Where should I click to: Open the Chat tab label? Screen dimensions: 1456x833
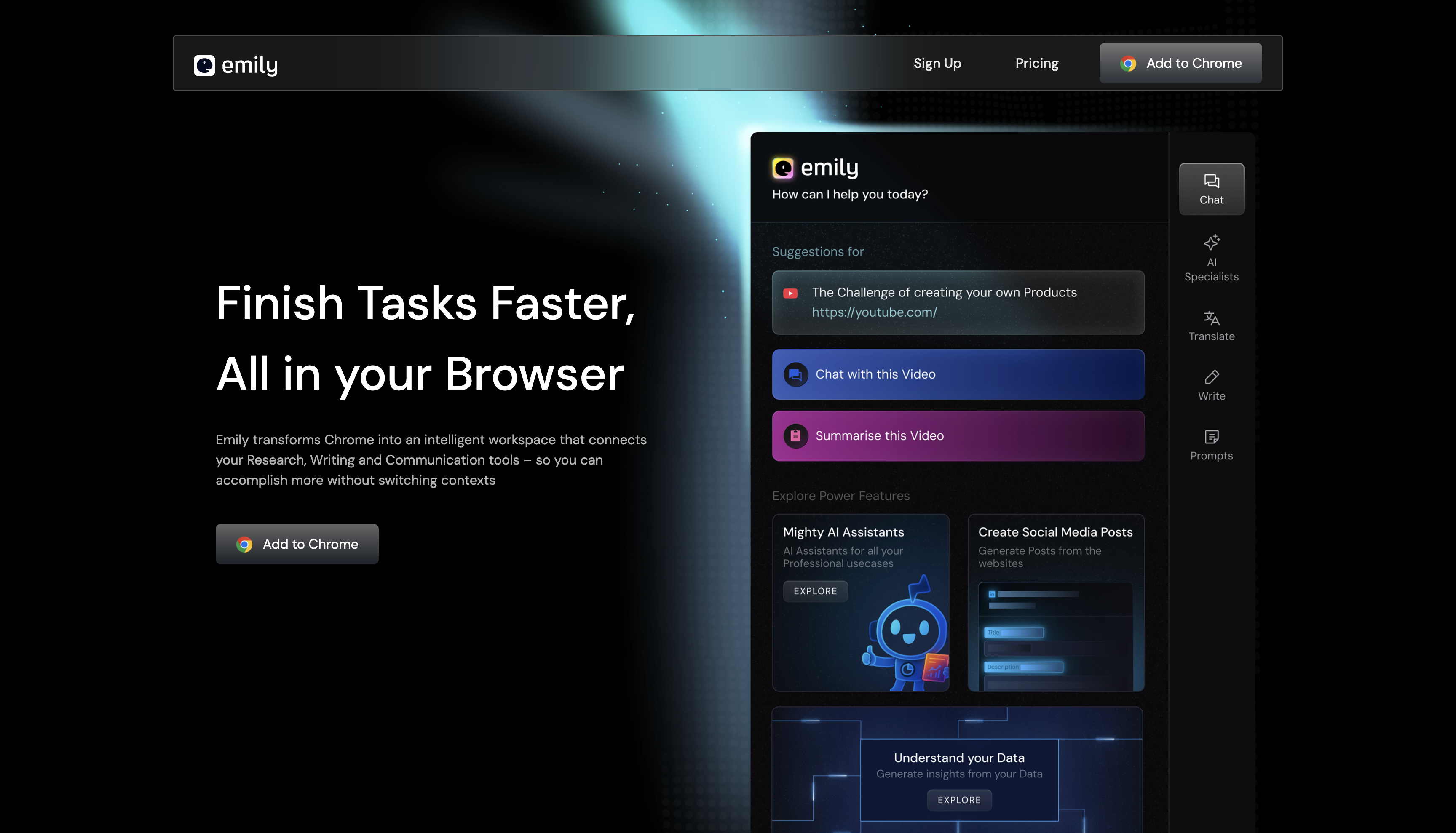1212,200
